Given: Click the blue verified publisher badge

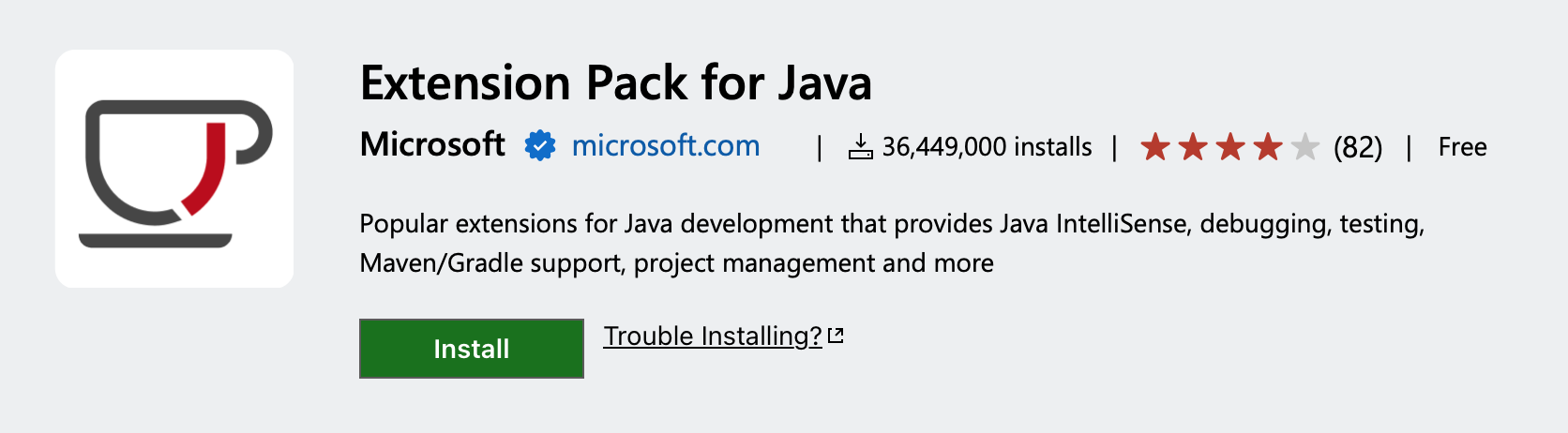Looking at the screenshot, I should click(x=539, y=145).
